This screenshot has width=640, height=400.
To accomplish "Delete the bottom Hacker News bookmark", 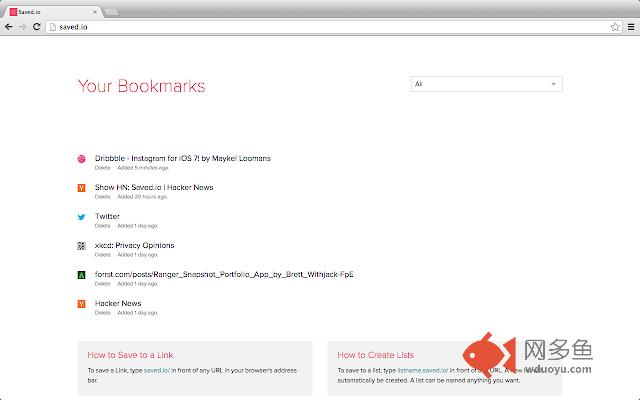I will coord(102,313).
